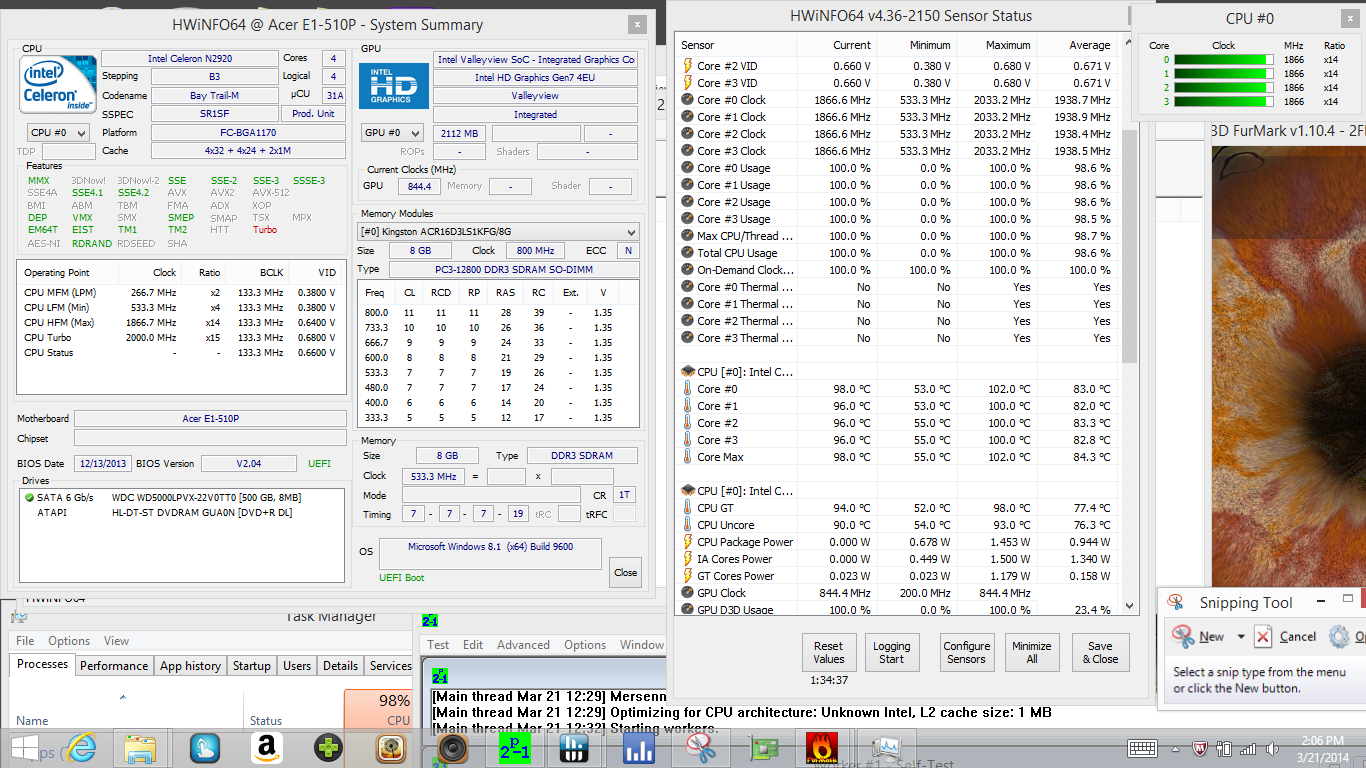The height and width of the screenshot is (768, 1366).
Task: Click the bolt icon for GT Cores Power
Action: pyautogui.click(x=687, y=576)
